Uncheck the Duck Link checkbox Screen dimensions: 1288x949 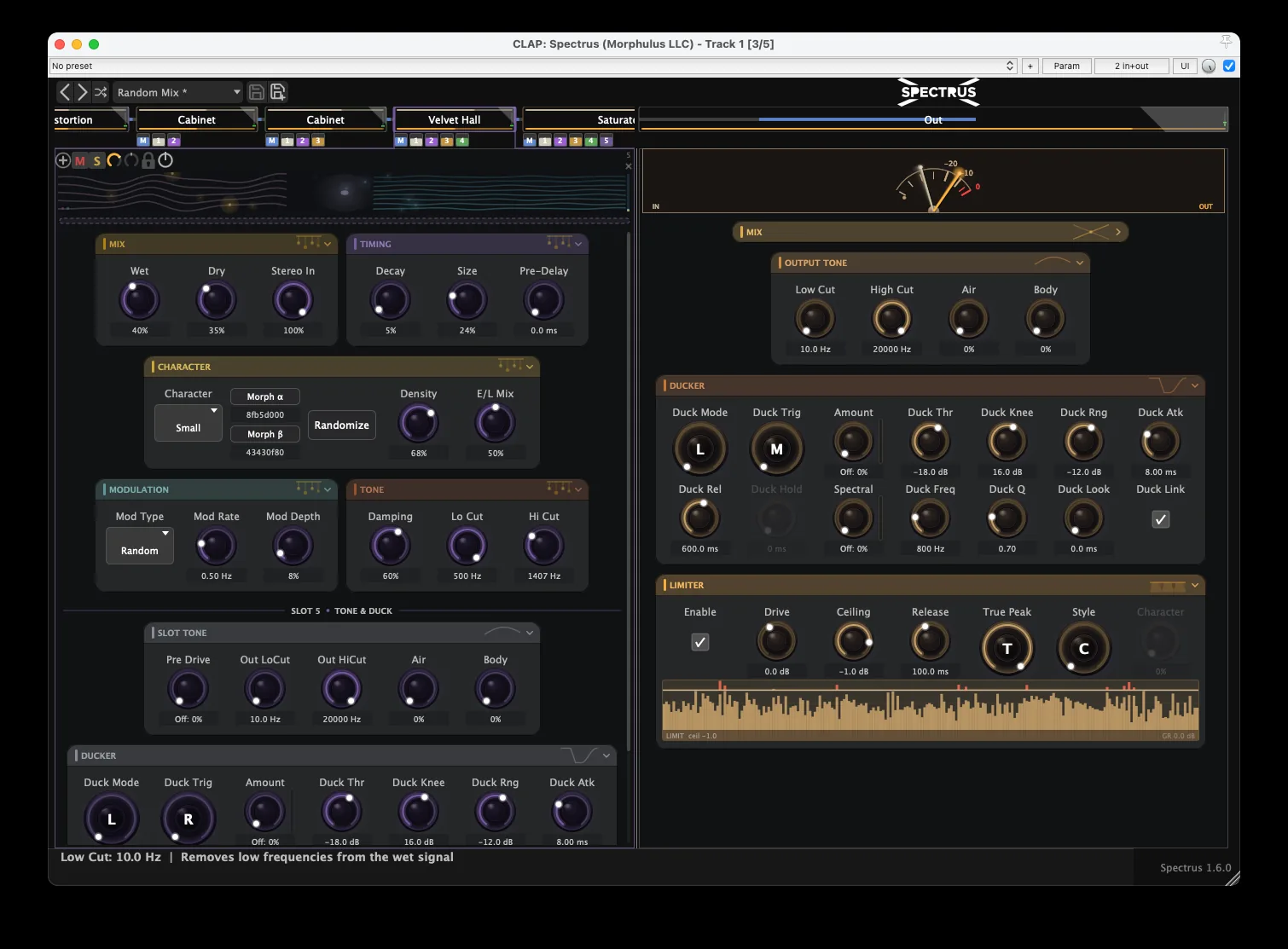[1160, 519]
